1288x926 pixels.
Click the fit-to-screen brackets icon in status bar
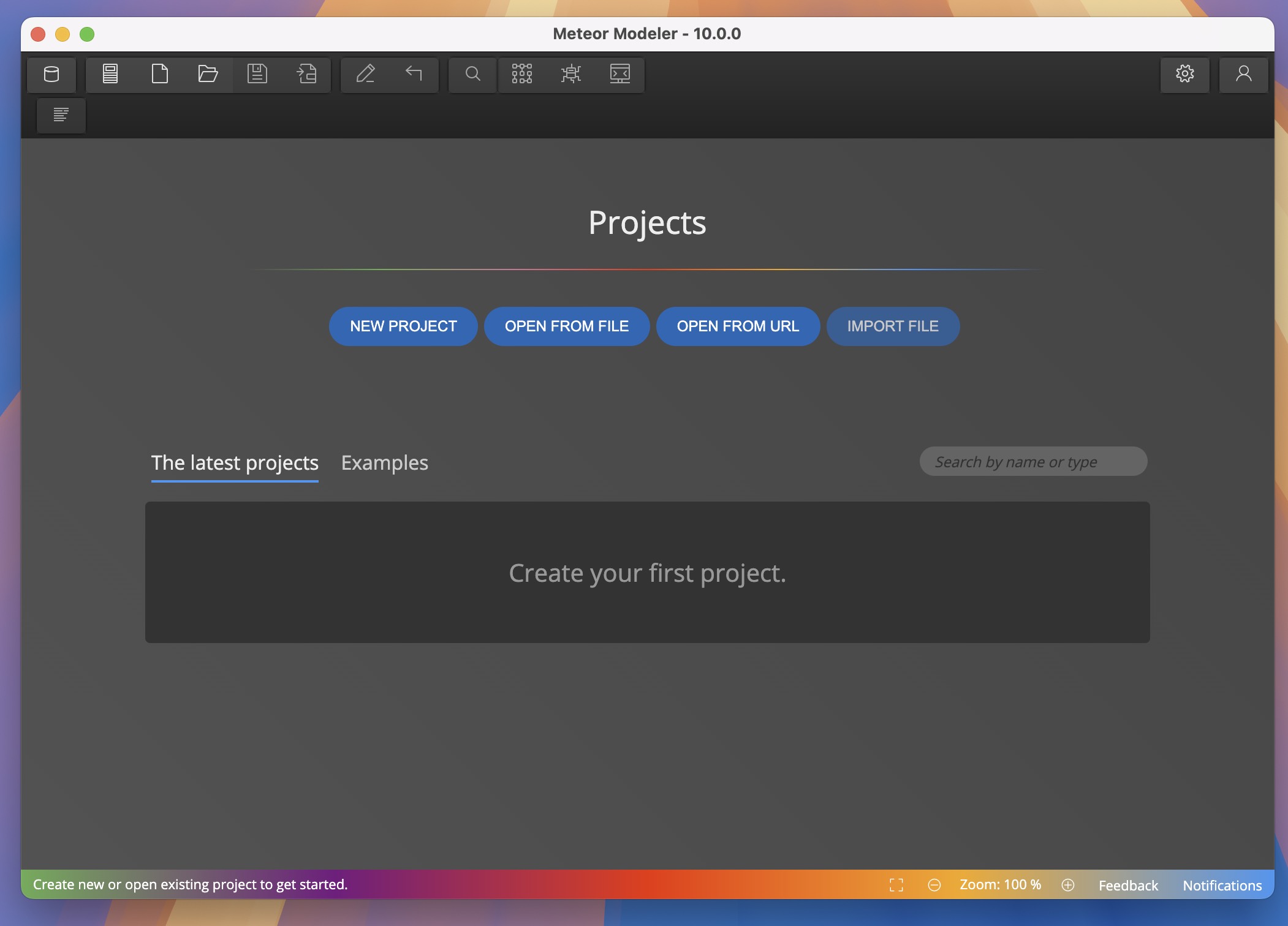tap(896, 885)
